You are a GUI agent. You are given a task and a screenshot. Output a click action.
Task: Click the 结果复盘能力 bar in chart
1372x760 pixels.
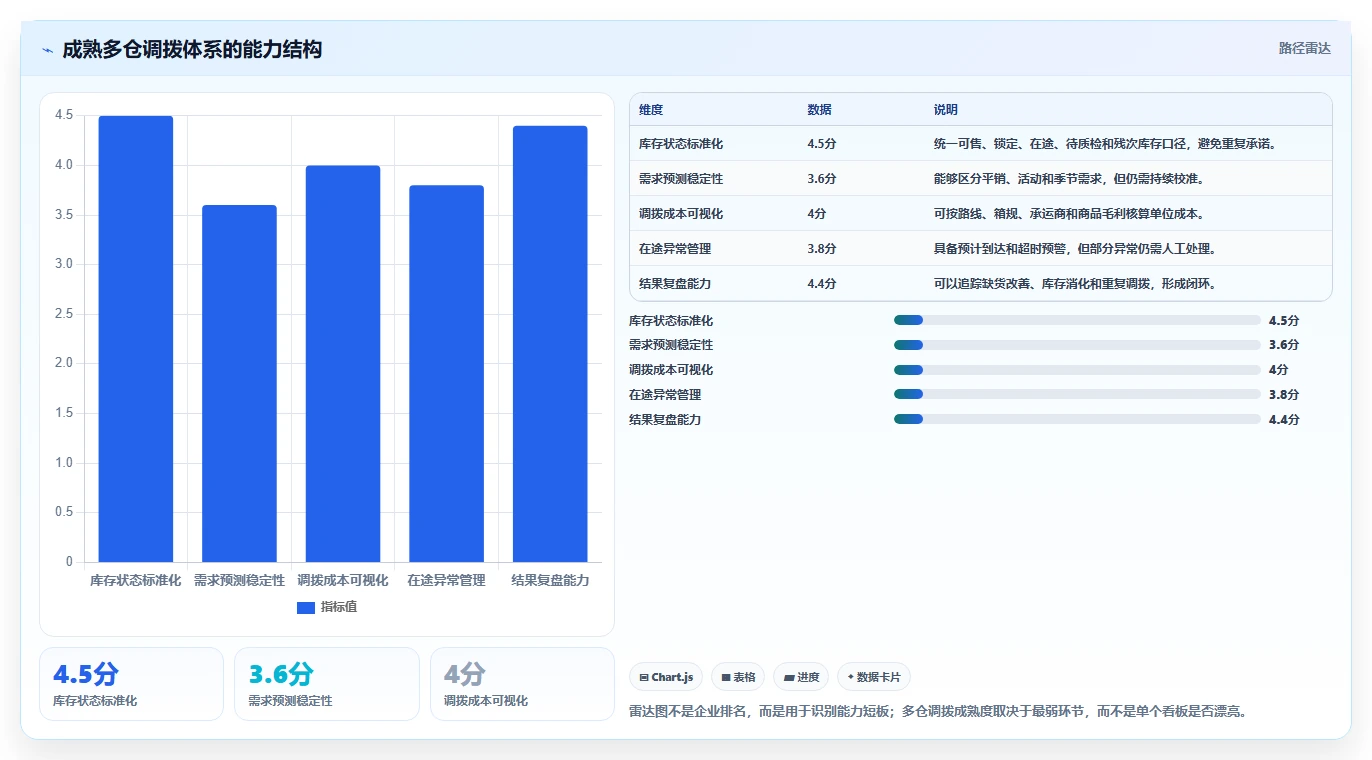(550, 344)
